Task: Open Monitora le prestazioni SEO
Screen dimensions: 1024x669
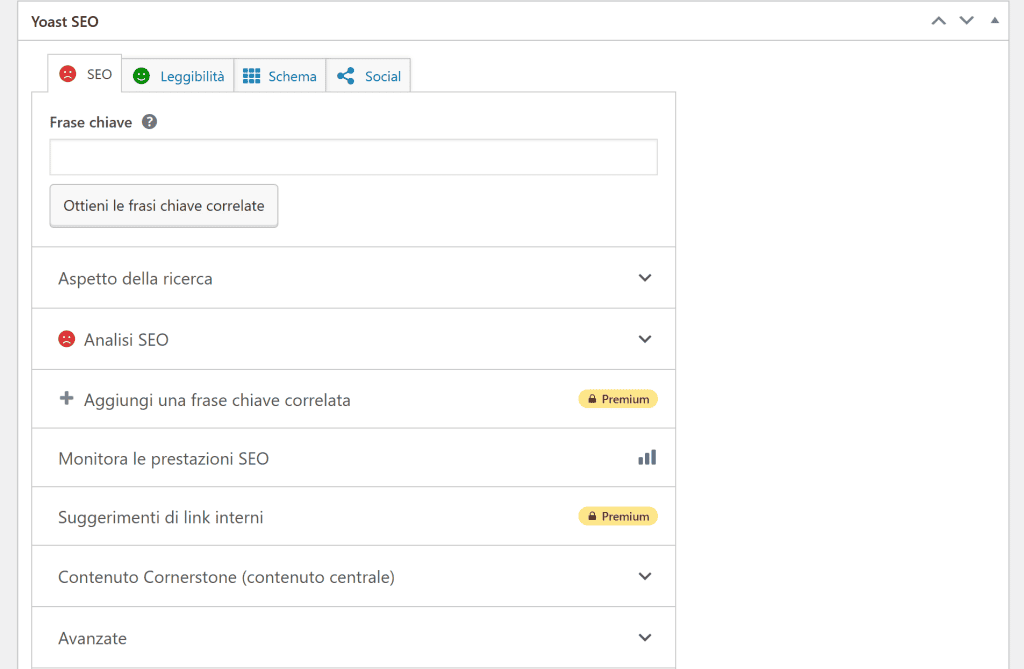Action: pyautogui.click(x=353, y=458)
